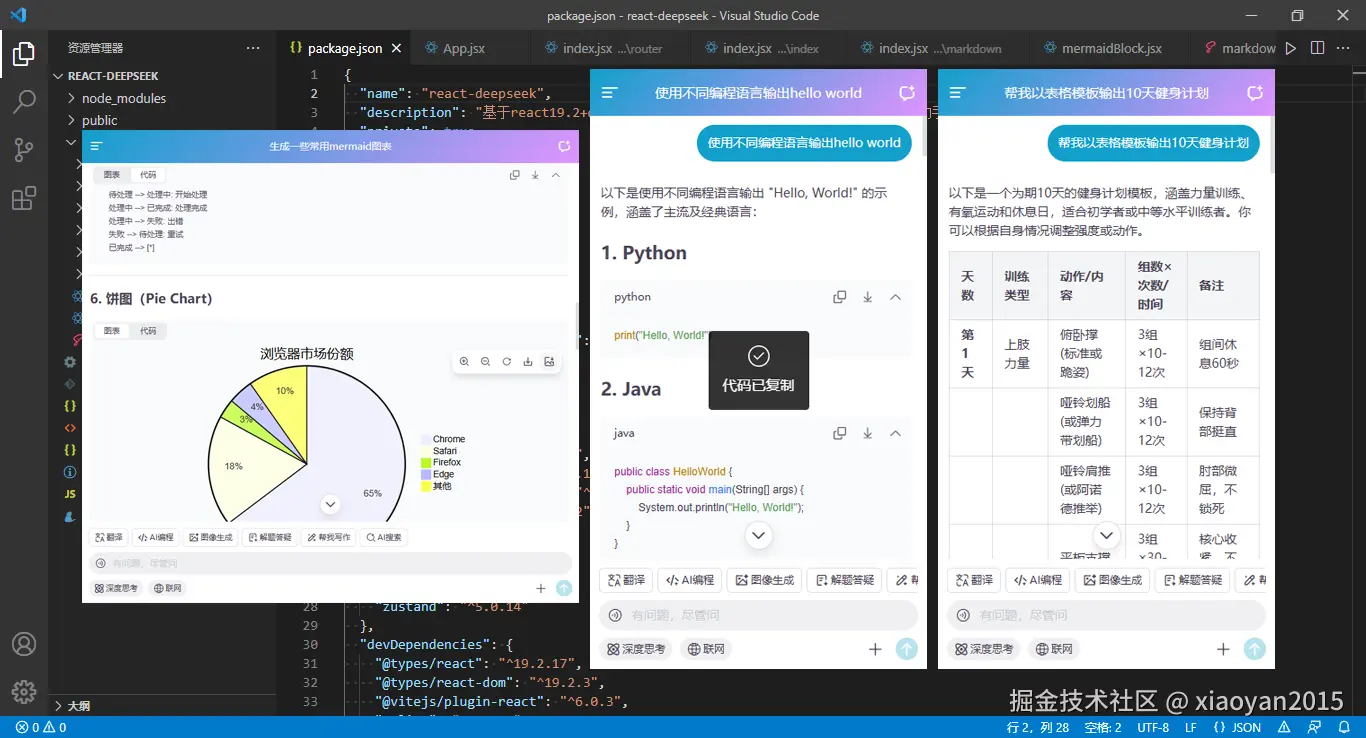Viewport: 1366px width, 738px height.
Task: Download the python code block
Action: 868,297
